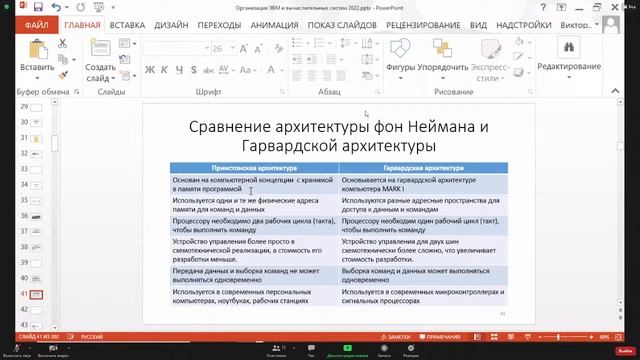Screen dimensions: 640x360
Task: Switch to ПЕРЕХОДЫ tab
Action: pyautogui.click(x=219, y=25)
